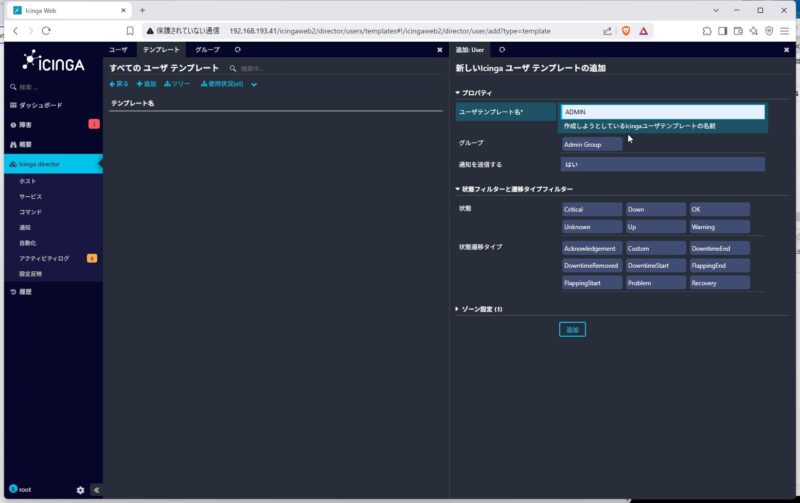
Task: Toggle the Critical state filter
Action: click(x=592, y=209)
